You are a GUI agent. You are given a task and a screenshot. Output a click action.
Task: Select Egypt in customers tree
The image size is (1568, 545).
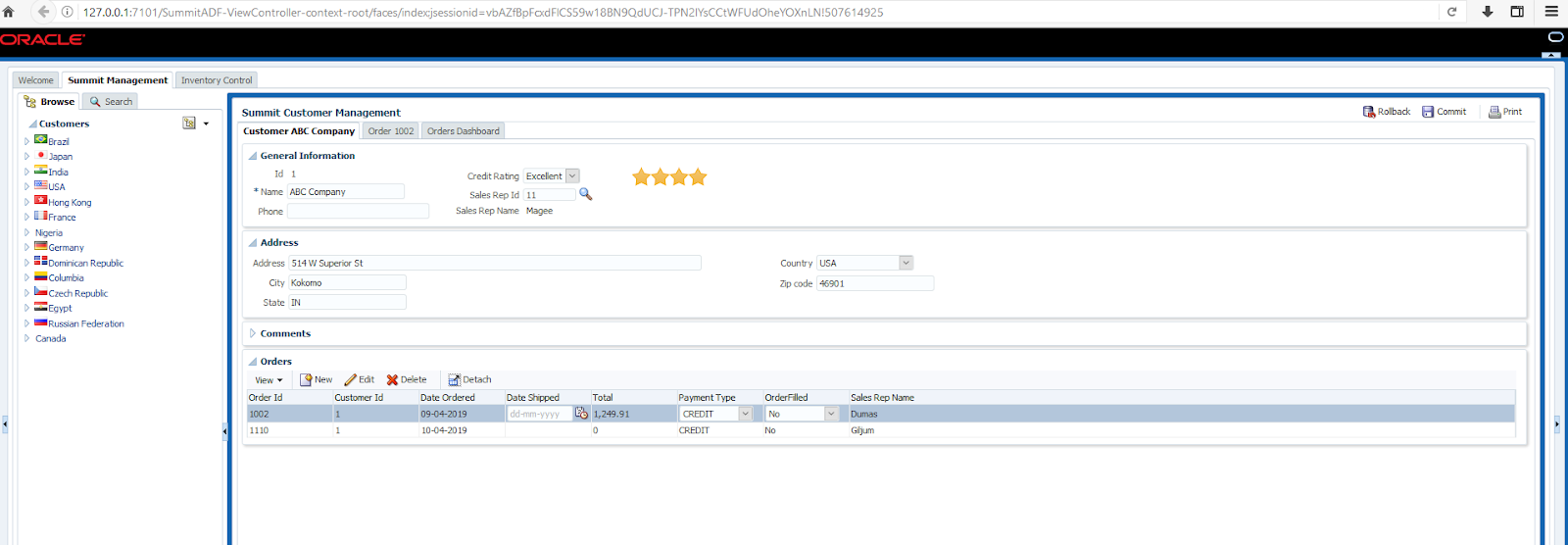[60, 308]
